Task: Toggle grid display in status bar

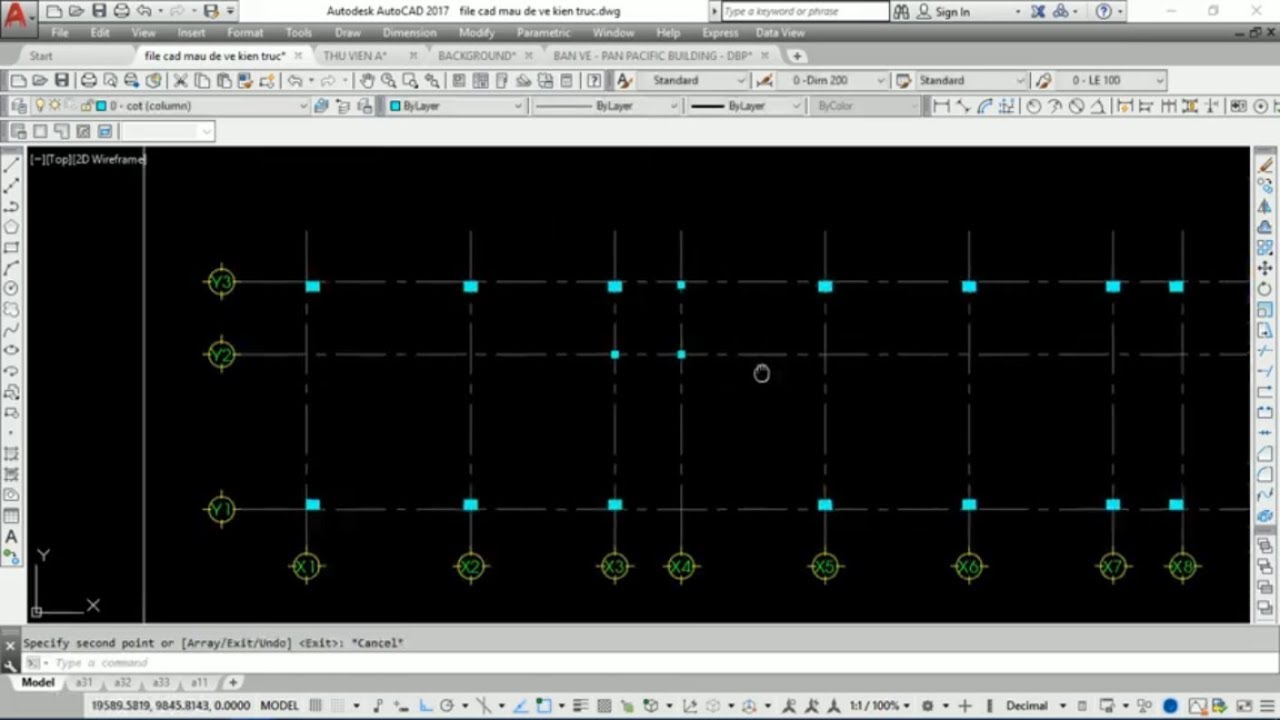Action: (x=316, y=706)
